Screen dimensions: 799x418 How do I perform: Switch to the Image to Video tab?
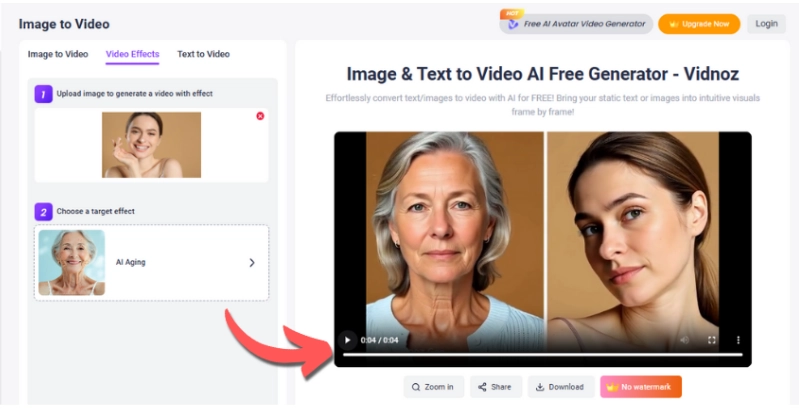pyautogui.click(x=58, y=54)
